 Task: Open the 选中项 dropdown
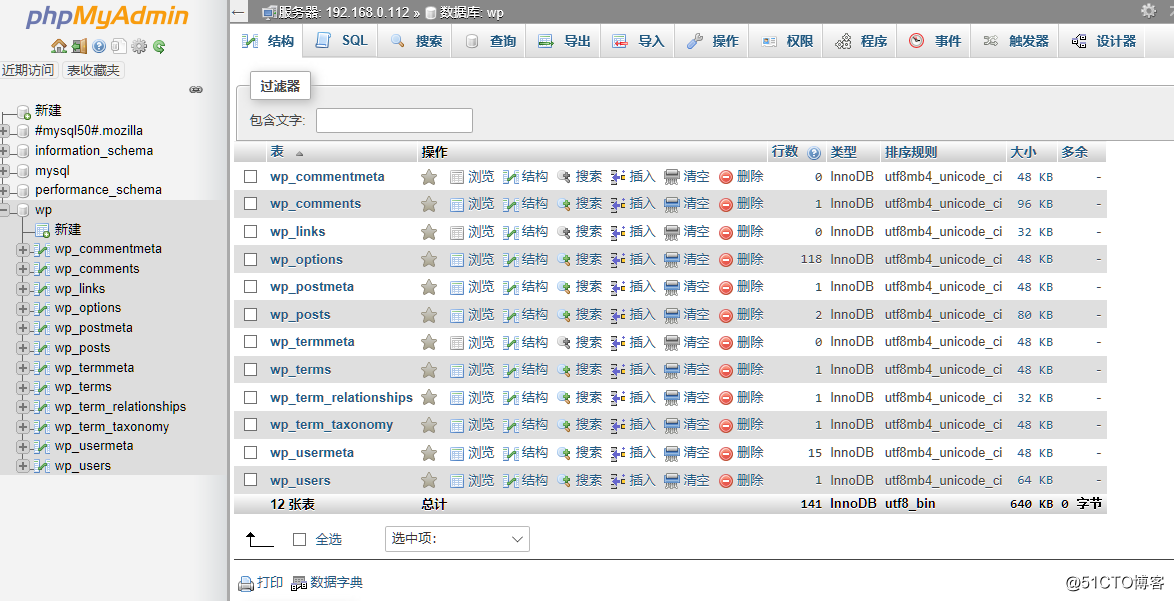point(457,539)
